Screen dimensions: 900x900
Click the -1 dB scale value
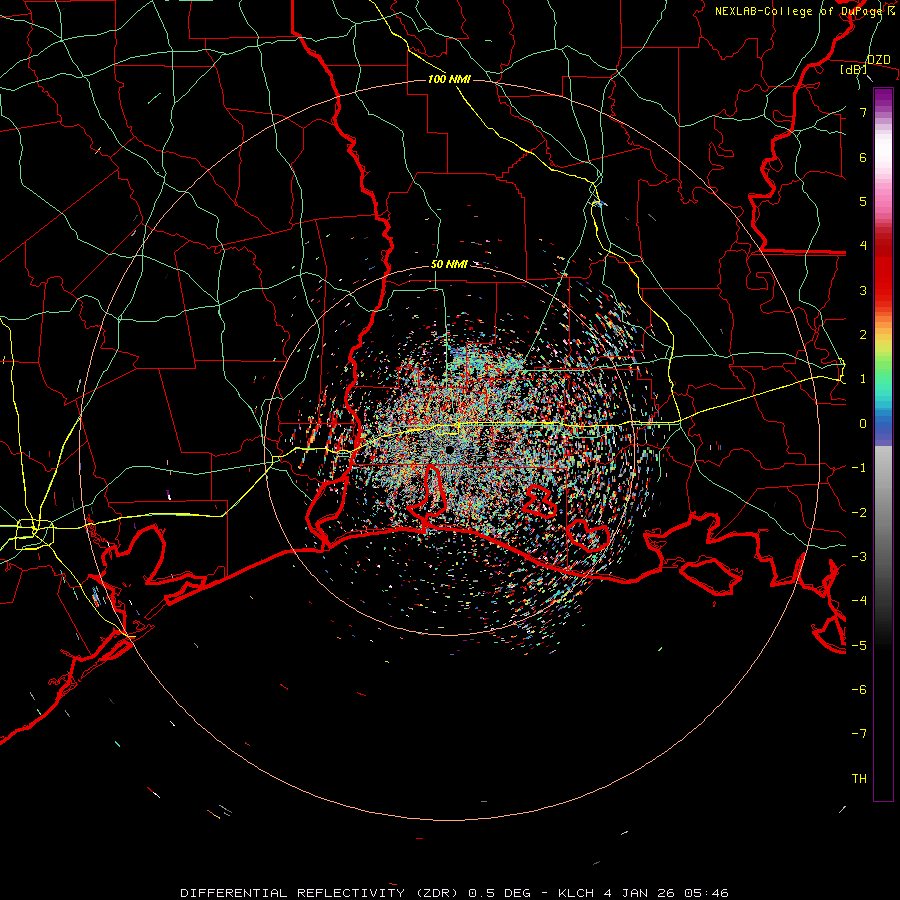click(x=859, y=468)
